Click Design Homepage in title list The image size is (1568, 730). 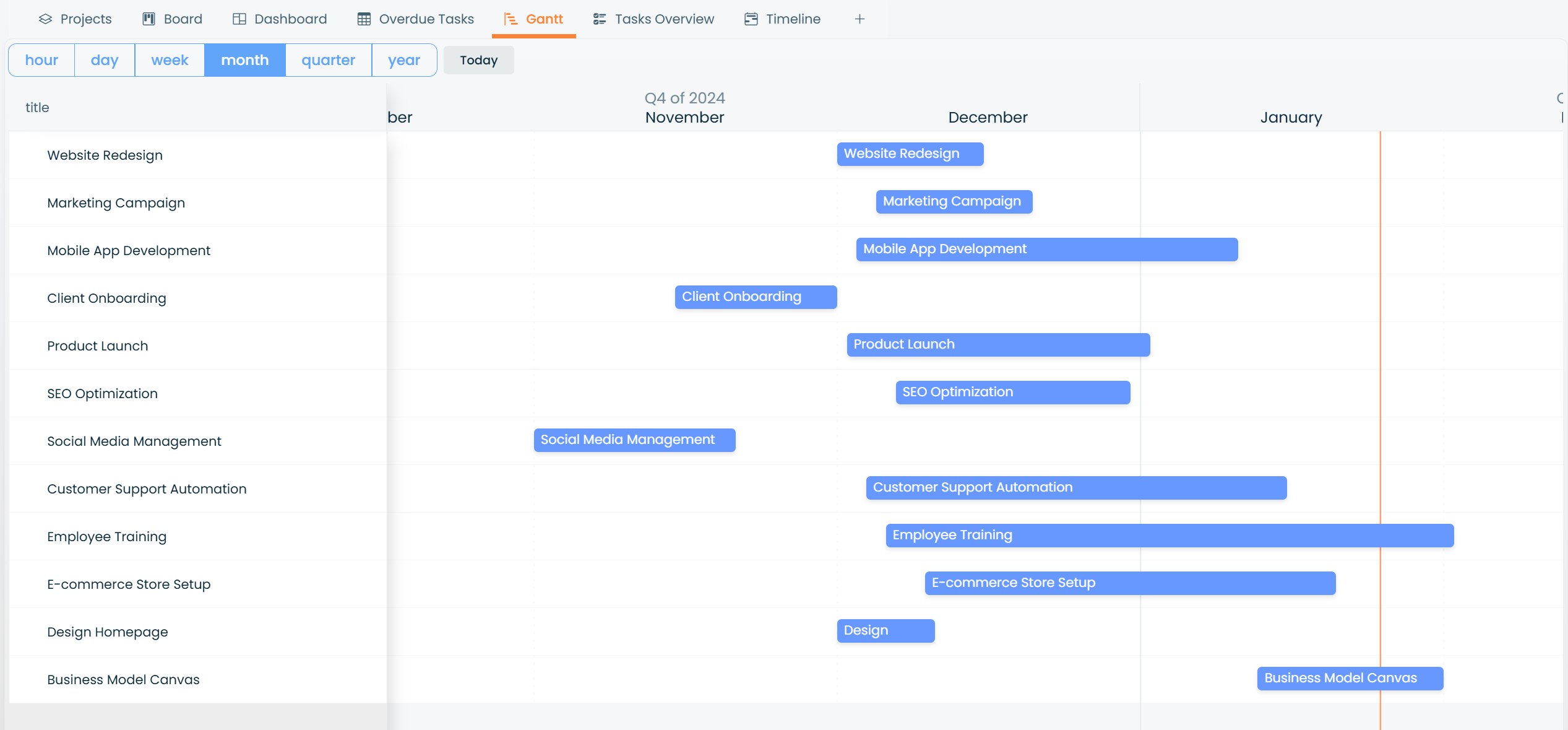108,632
